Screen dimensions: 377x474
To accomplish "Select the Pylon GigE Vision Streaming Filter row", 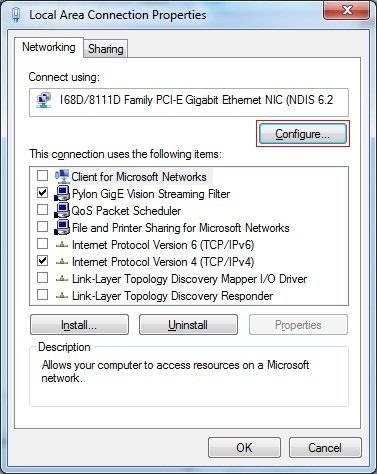I will click(151, 194).
